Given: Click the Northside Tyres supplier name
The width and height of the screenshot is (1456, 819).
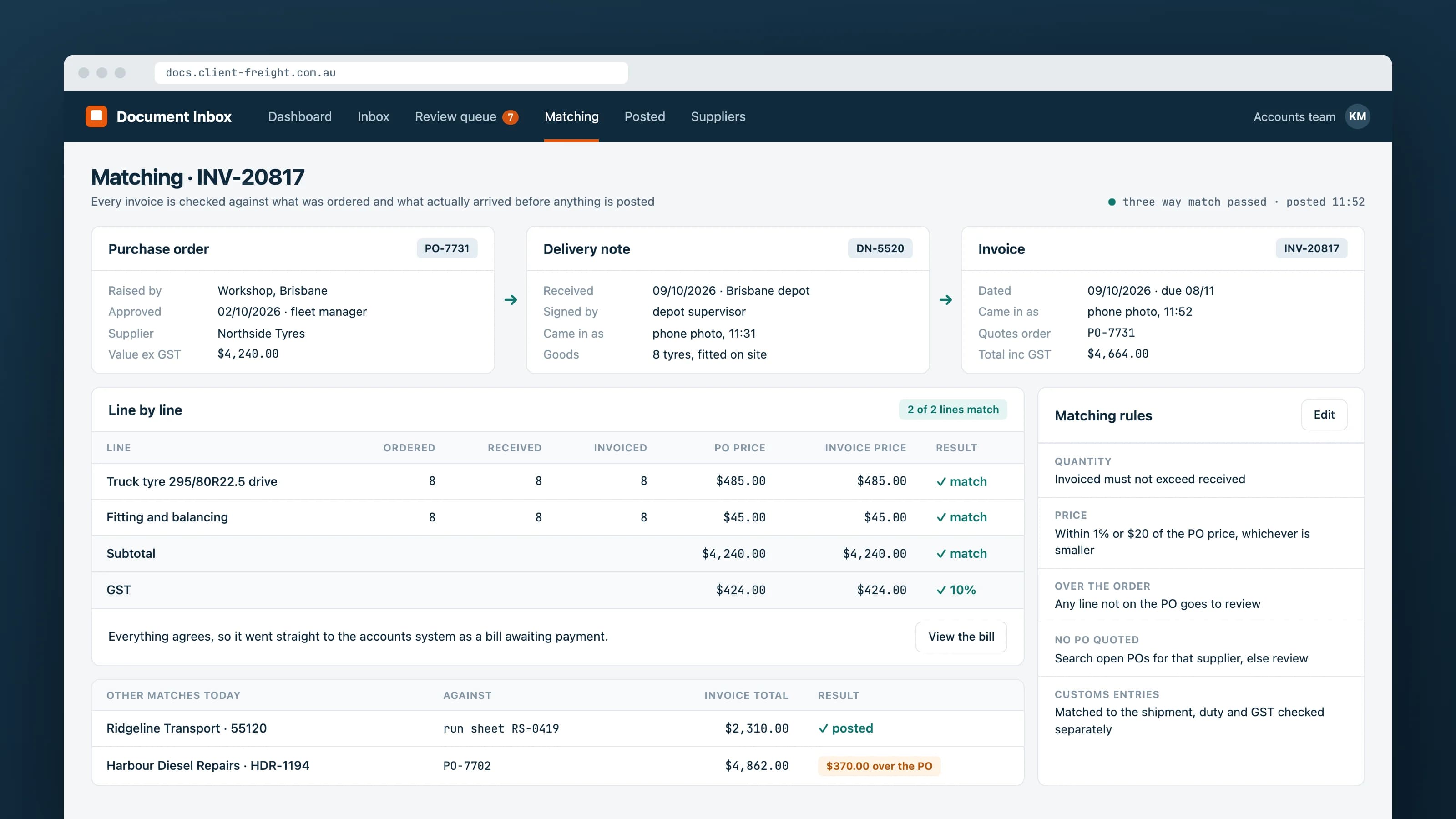Looking at the screenshot, I should click(x=261, y=334).
